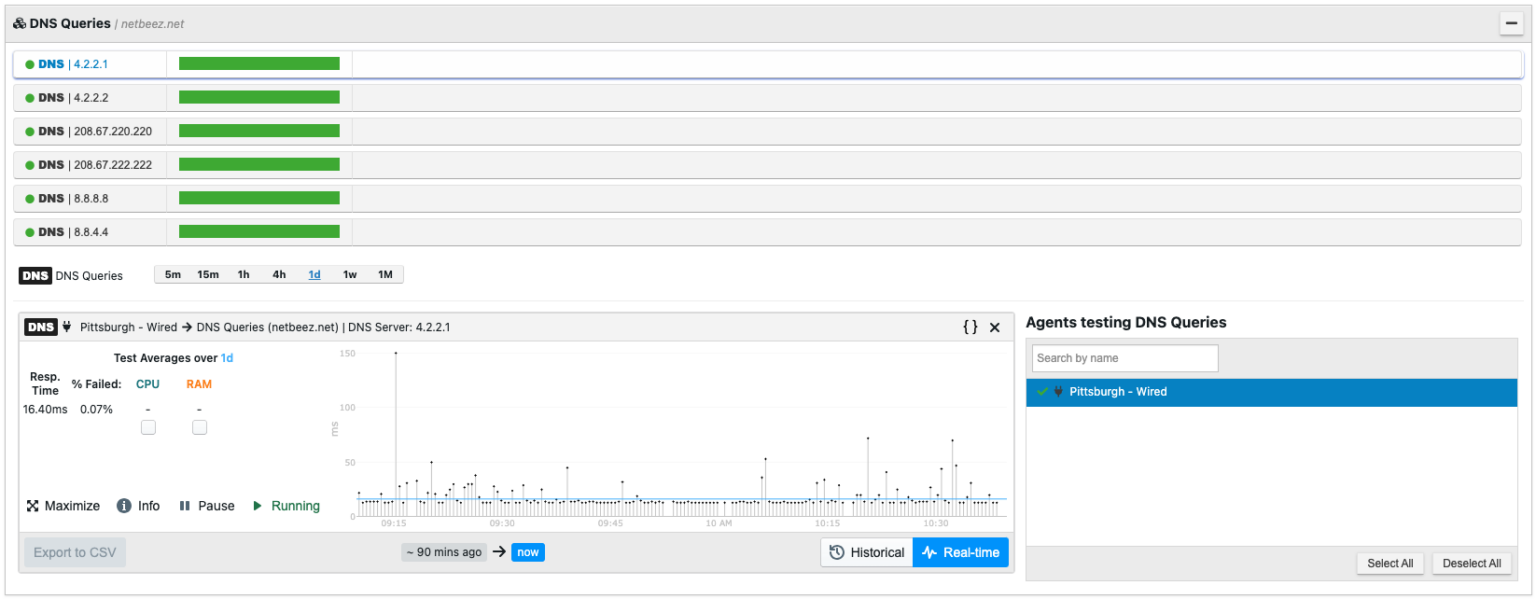The image size is (1536, 599).
Task: Click Export to CSV
Action: pos(74,551)
